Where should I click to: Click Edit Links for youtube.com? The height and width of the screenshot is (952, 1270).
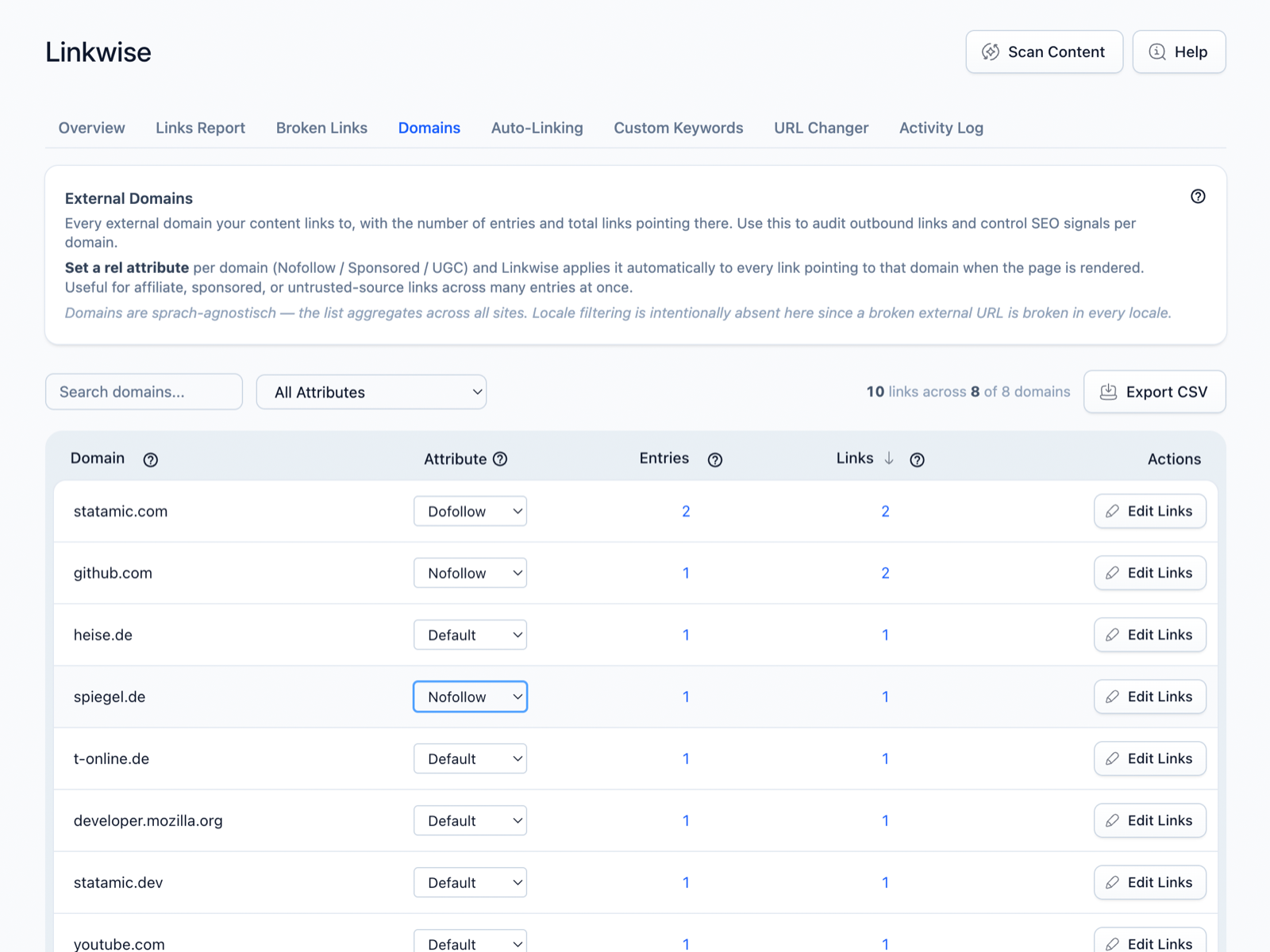point(1149,941)
